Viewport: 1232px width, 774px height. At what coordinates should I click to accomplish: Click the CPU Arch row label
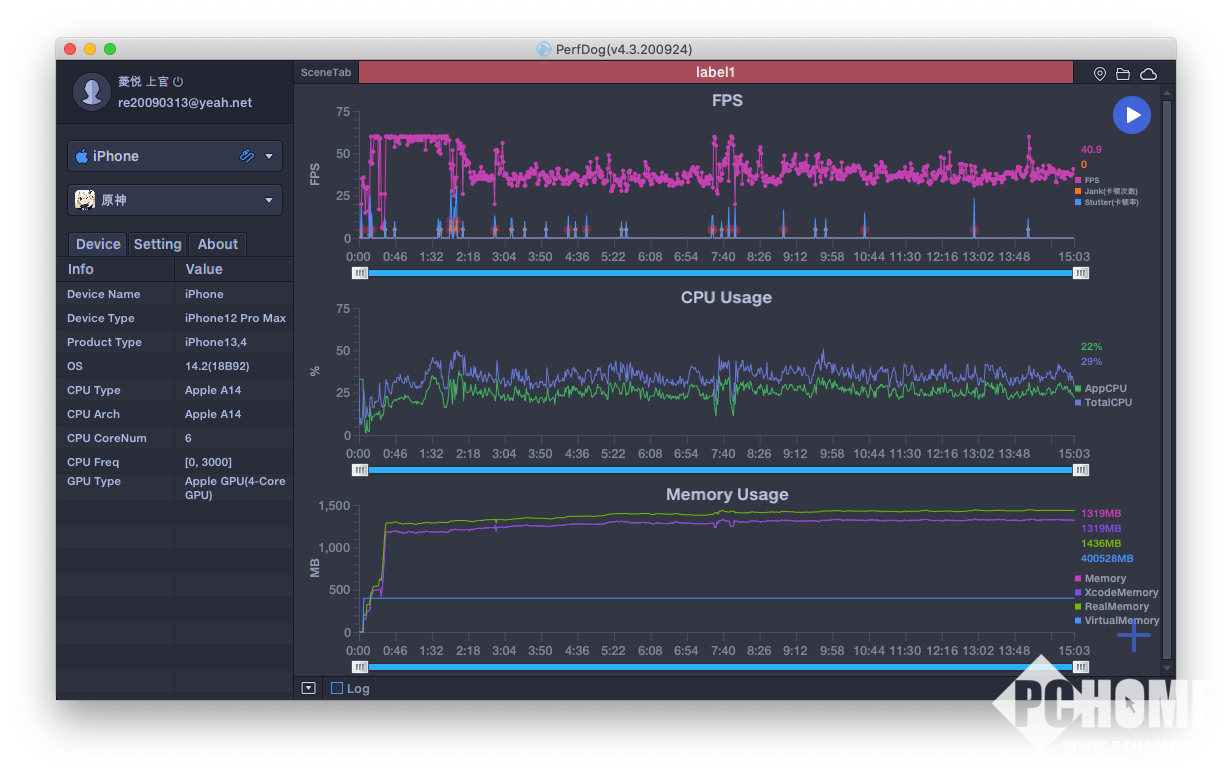coord(93,414)
